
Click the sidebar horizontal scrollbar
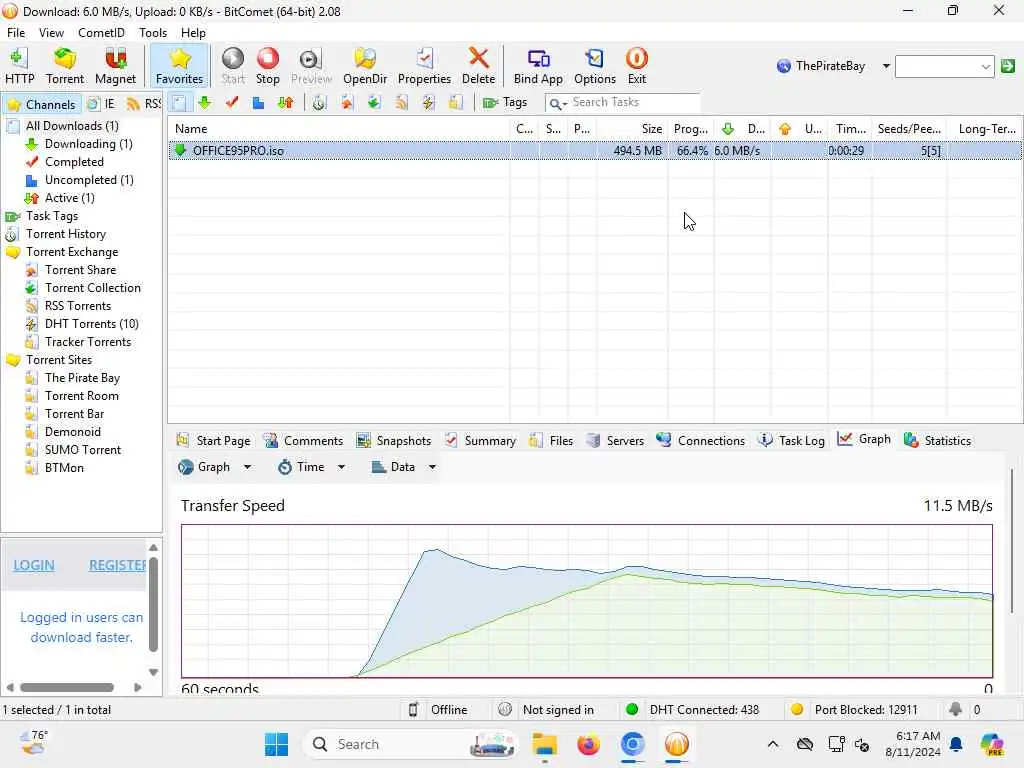[x=67, y=687]
